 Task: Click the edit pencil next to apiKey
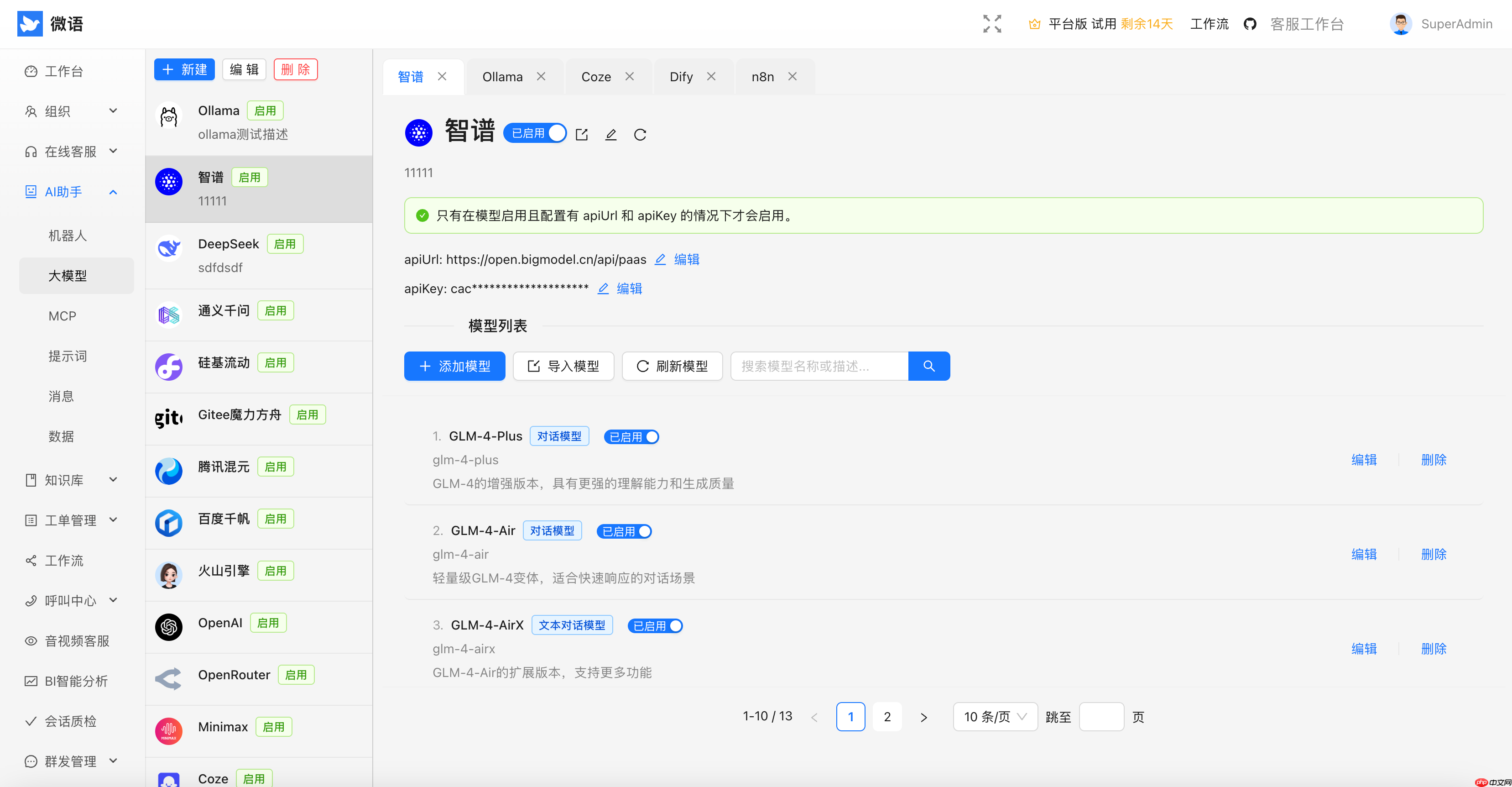604,289
